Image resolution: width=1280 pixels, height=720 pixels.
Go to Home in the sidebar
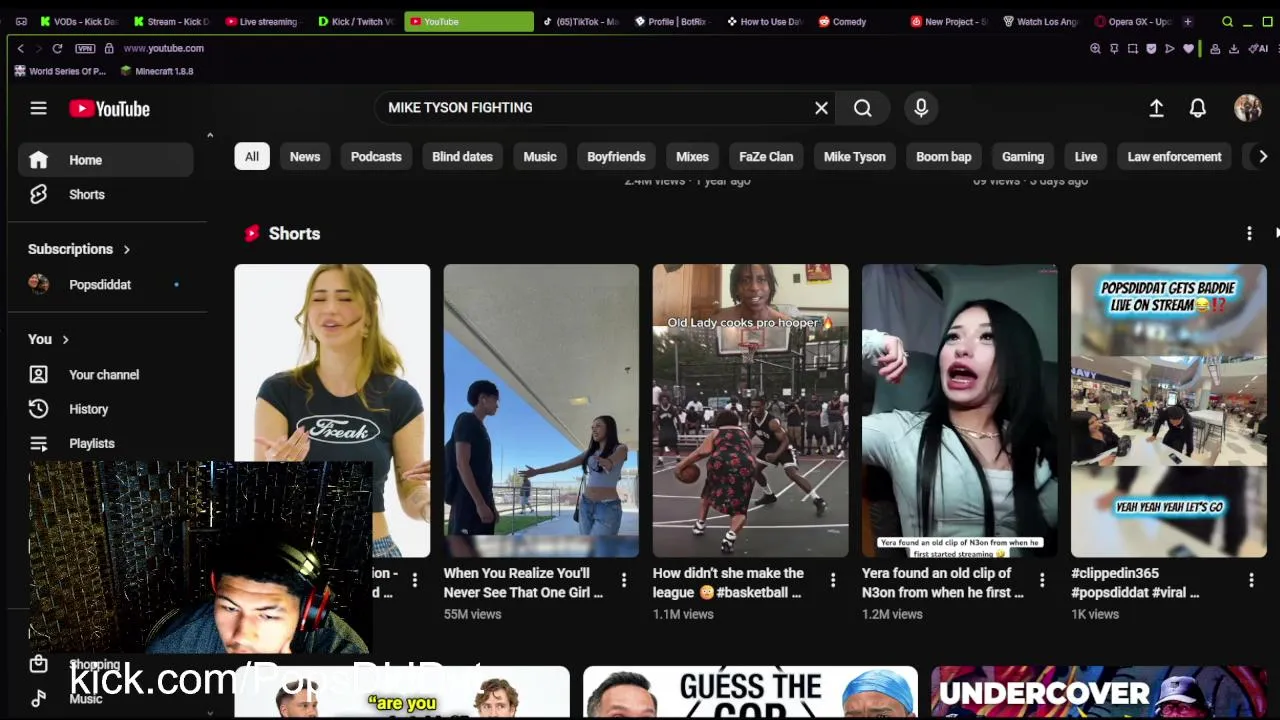coord(105,160)
